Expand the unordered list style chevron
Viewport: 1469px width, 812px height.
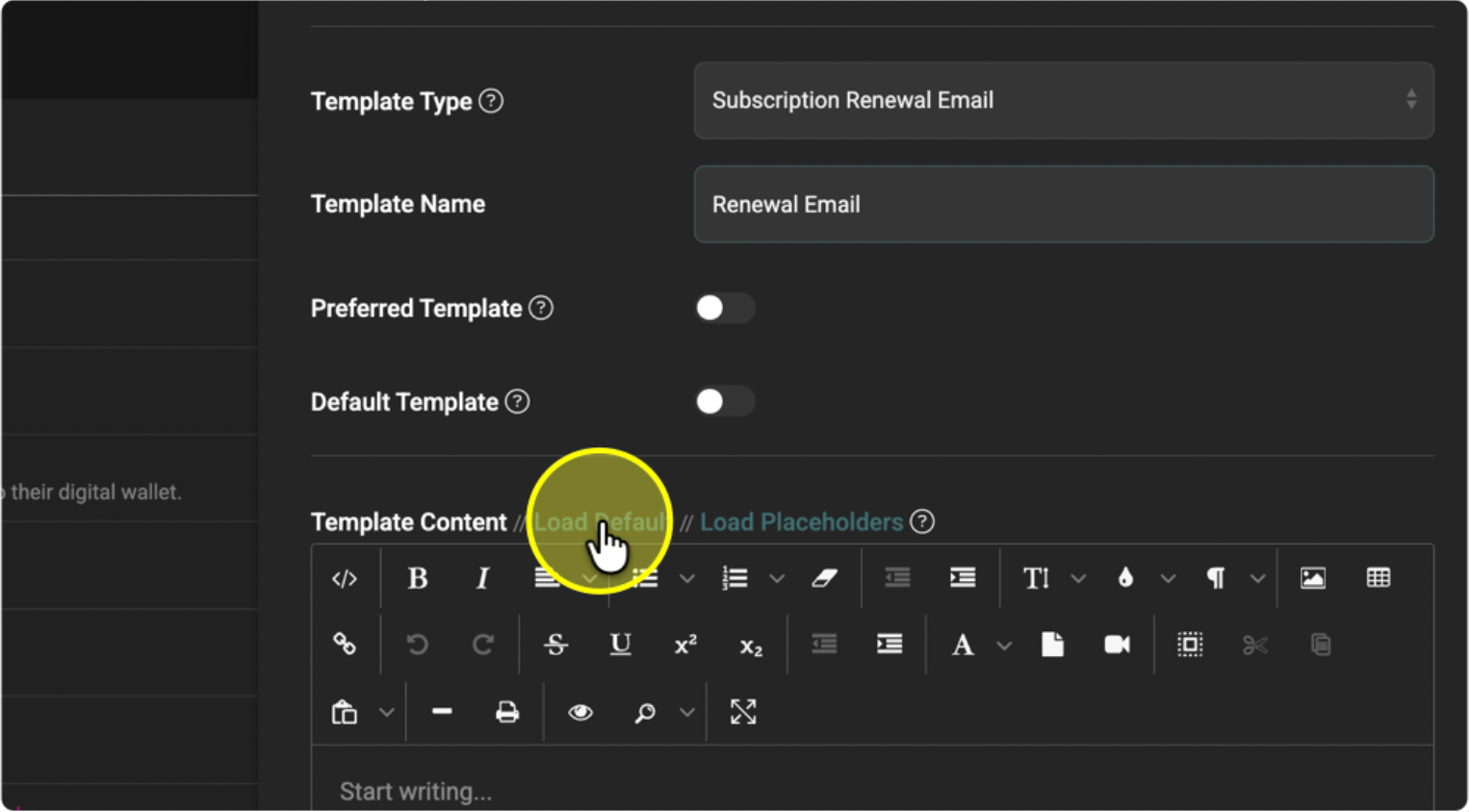point(687,579)
